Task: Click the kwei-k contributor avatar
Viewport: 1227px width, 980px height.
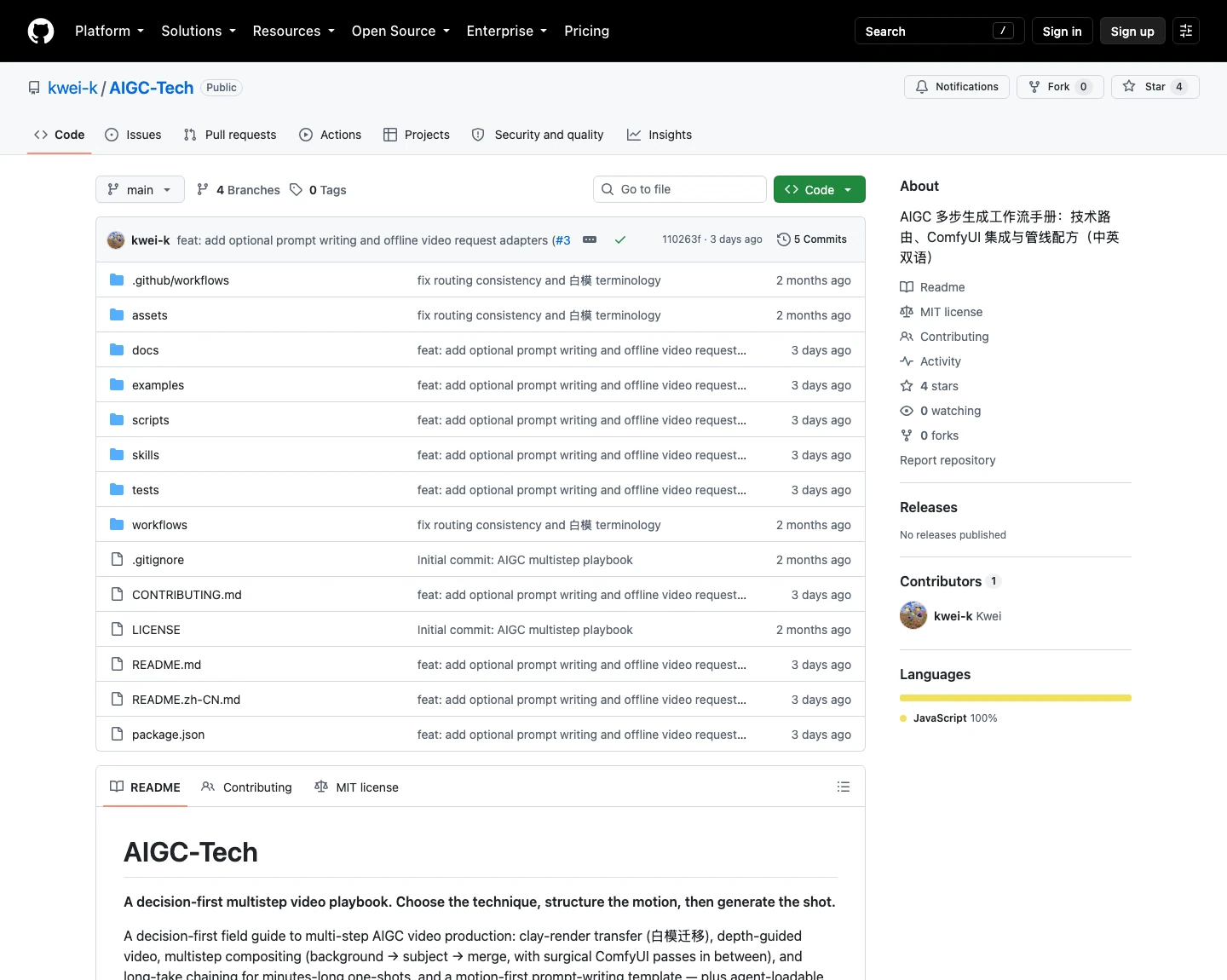Action: pyautogui.click(x=913, y=615)
